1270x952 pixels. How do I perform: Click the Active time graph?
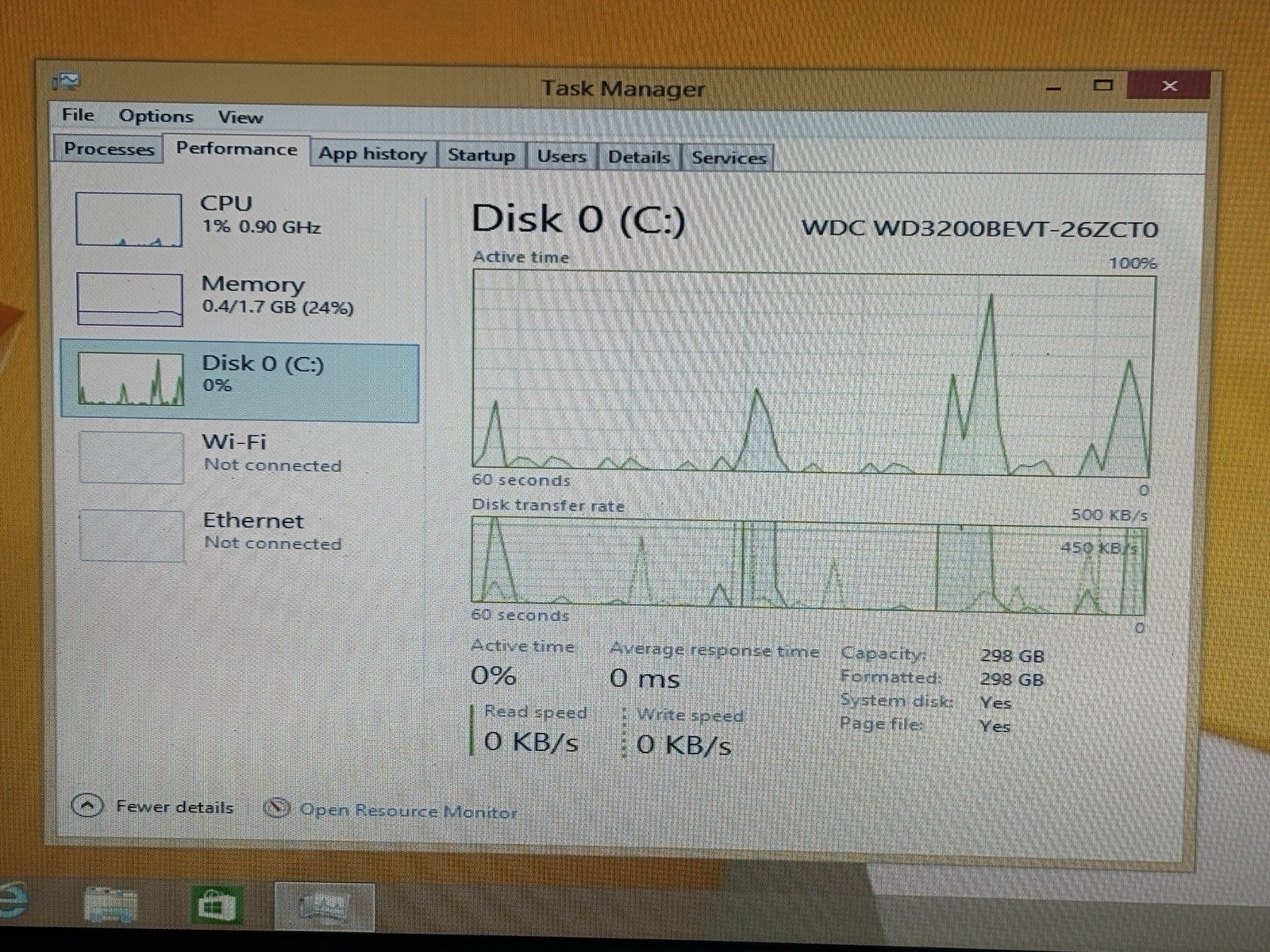pos(813,373)
